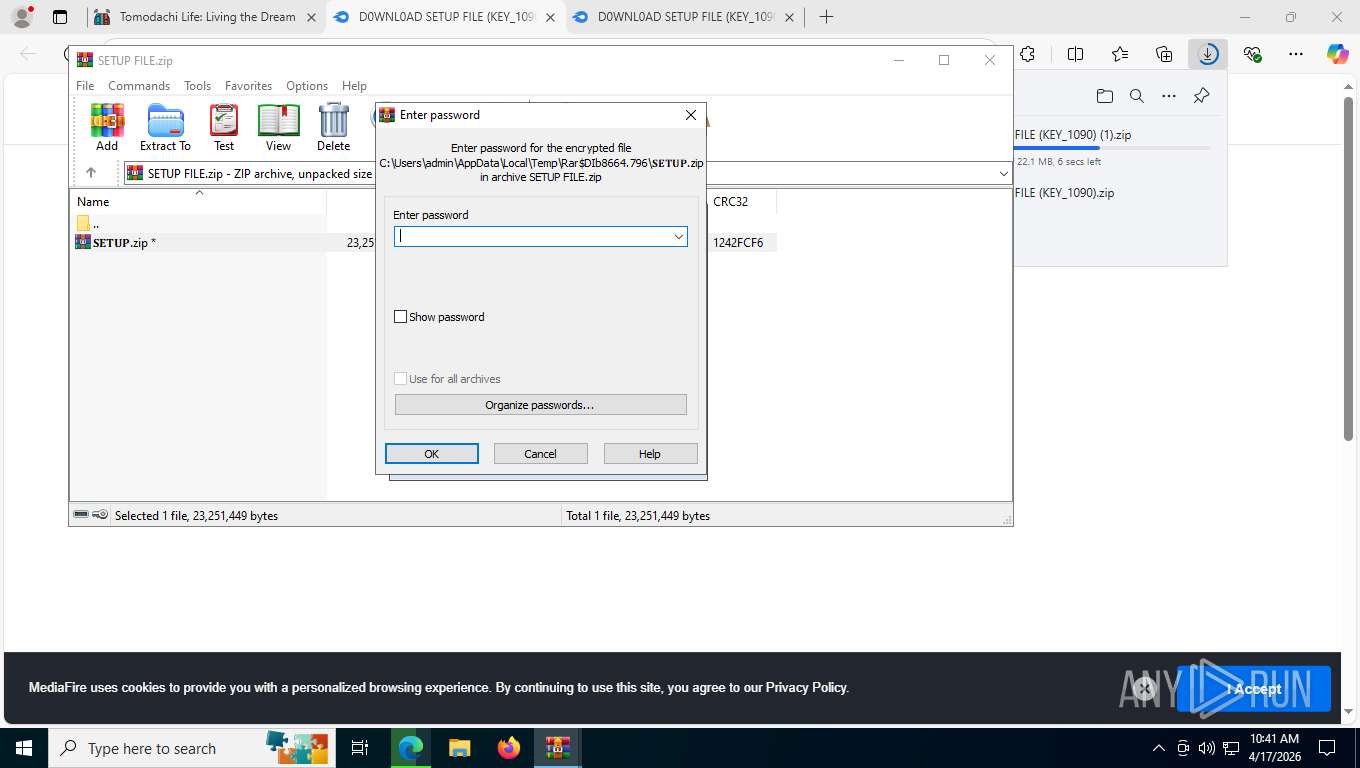Open the Tools menu
Viewport: 1360px width, 768px height.
(x=197, y=86)
